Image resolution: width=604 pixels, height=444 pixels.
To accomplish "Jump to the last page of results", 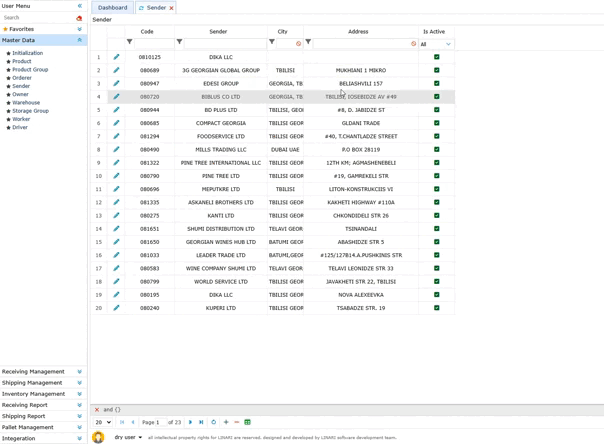I will 201,422.
